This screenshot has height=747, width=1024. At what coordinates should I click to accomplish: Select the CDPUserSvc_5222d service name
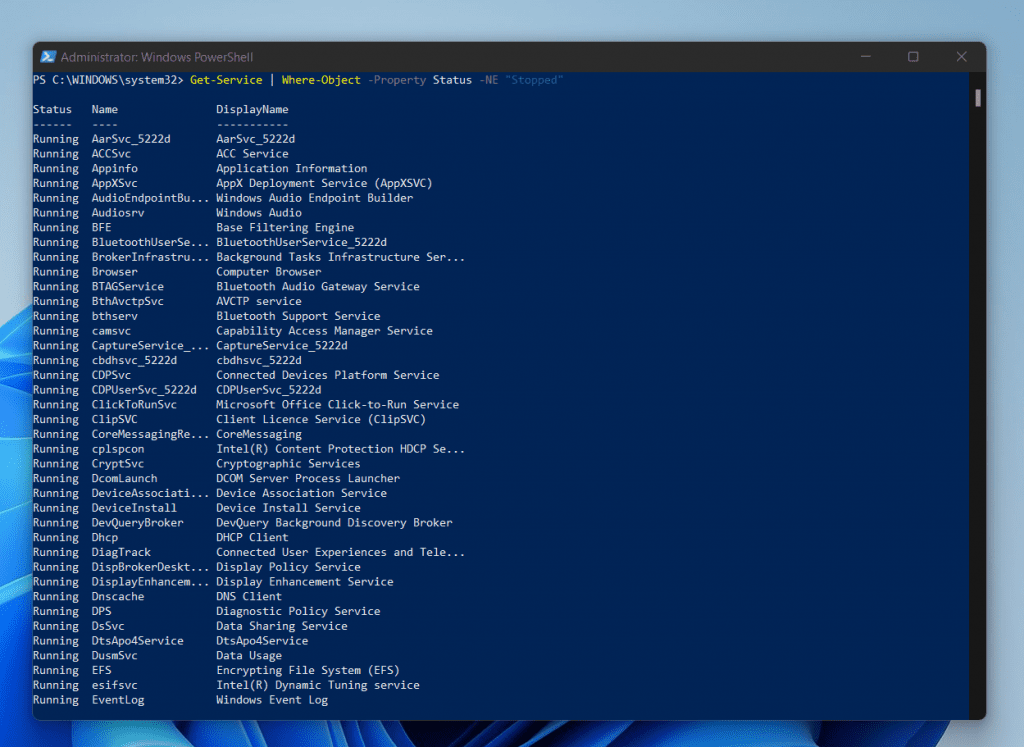pyautogui.click(x=144, y=390)
